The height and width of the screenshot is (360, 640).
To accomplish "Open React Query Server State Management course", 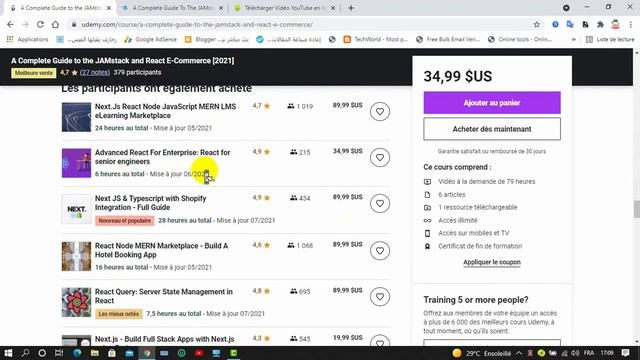I will 164,296.
